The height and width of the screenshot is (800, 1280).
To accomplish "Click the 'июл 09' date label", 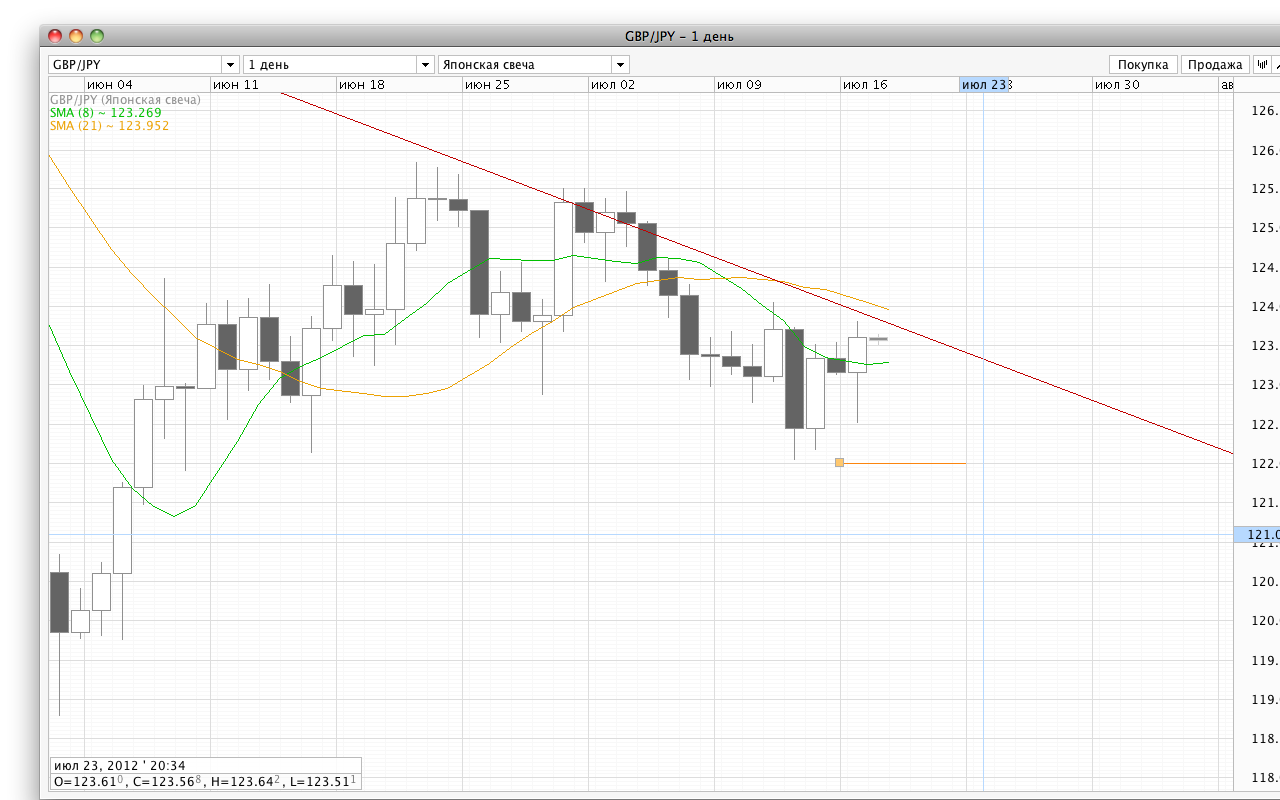I will click(x=739, y=85).
